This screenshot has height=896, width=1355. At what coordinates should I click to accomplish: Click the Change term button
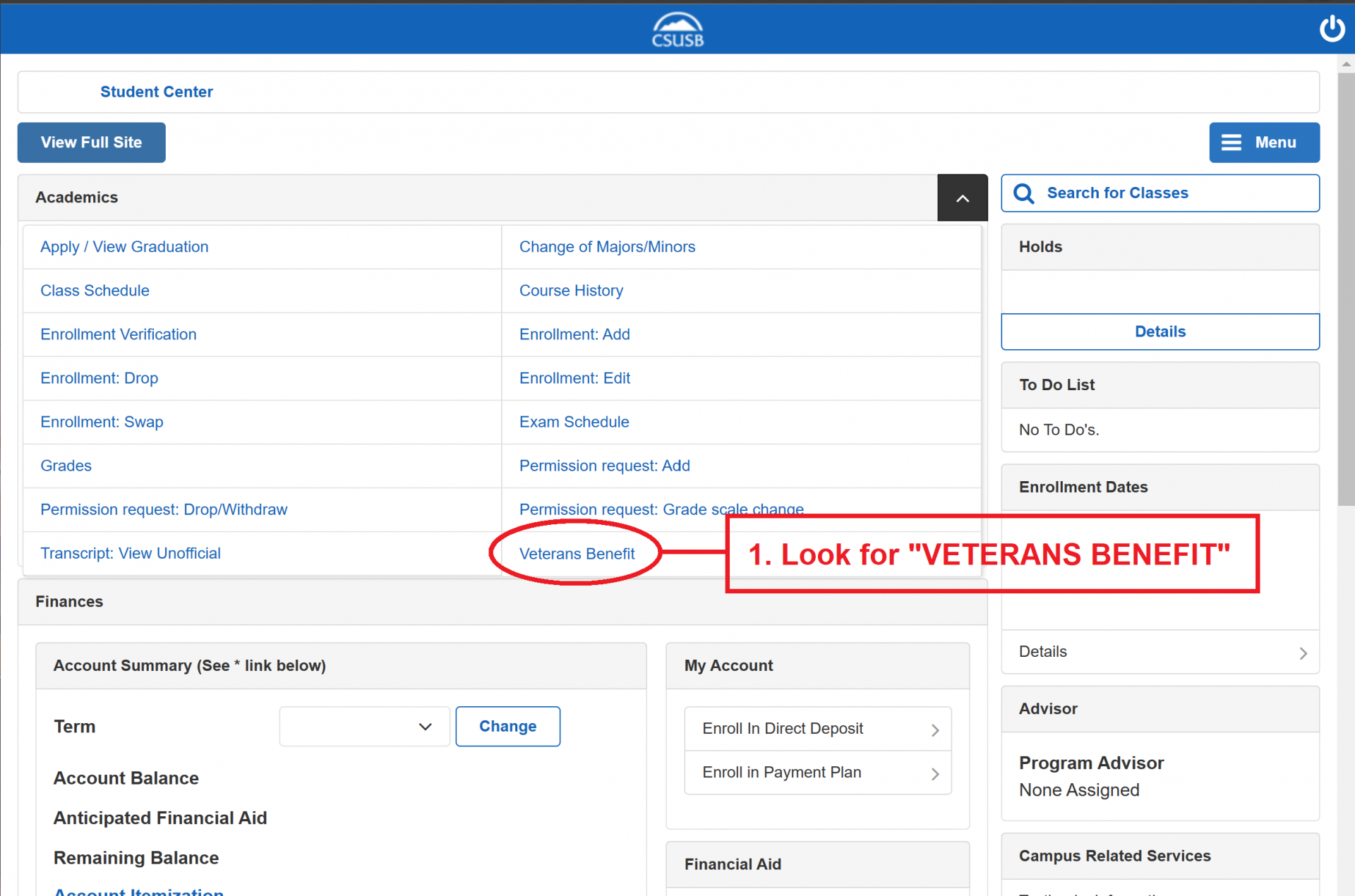507,727
